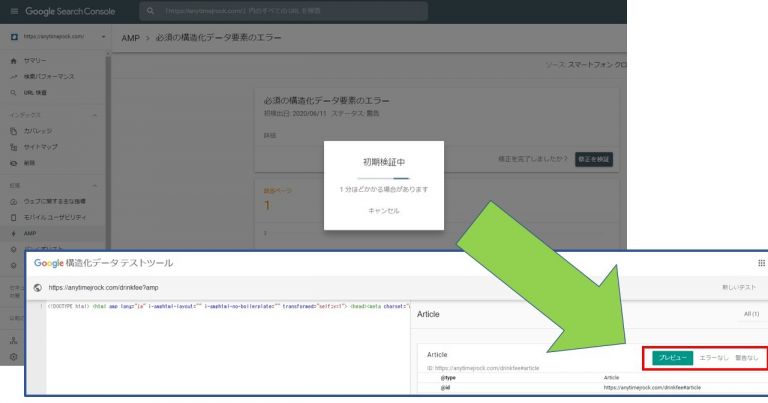Click the Article section heading
This screenshot has height=403, width=768.
(x=428, y=314)
